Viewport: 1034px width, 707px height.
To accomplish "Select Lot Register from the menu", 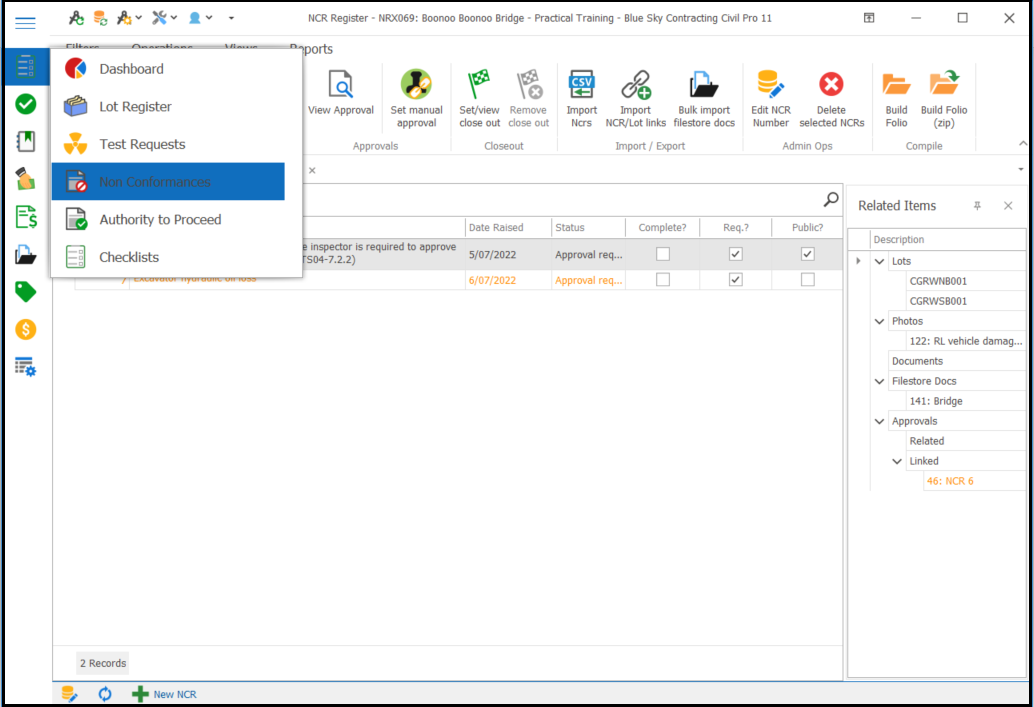I will [x=135, y=107].
